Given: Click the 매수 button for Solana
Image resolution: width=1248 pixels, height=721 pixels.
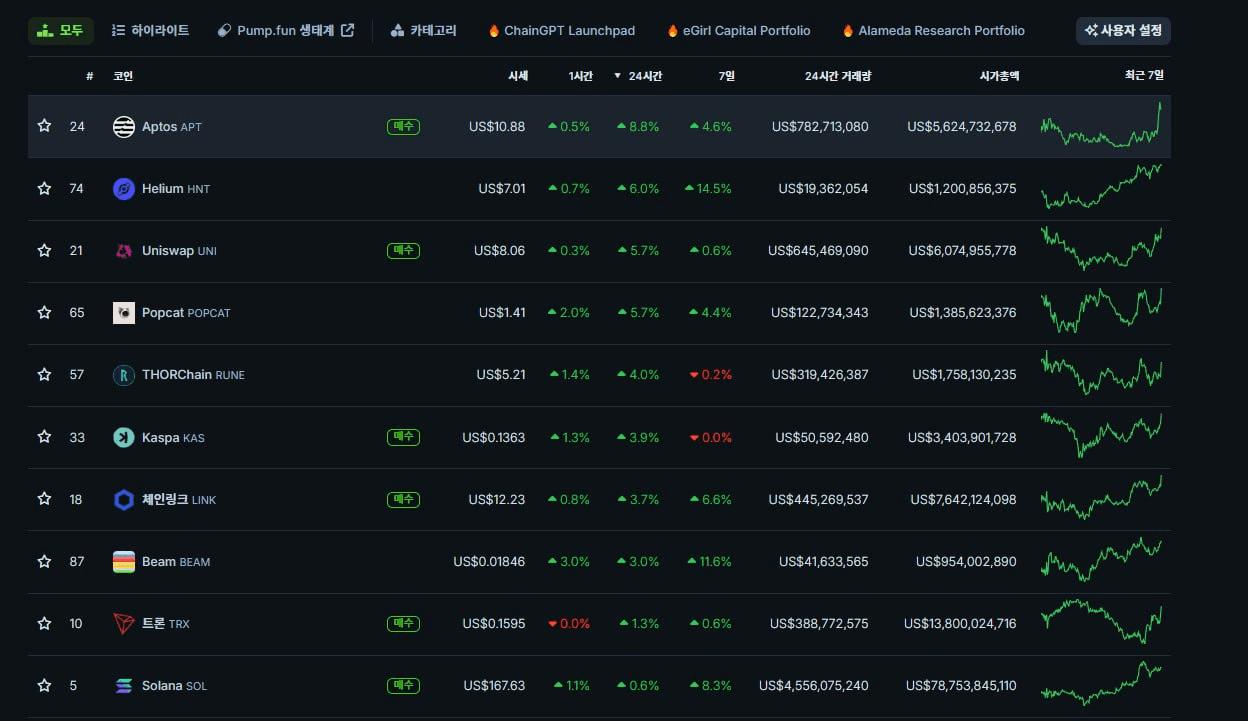Looking at the screenshot, I should (403, 686).
